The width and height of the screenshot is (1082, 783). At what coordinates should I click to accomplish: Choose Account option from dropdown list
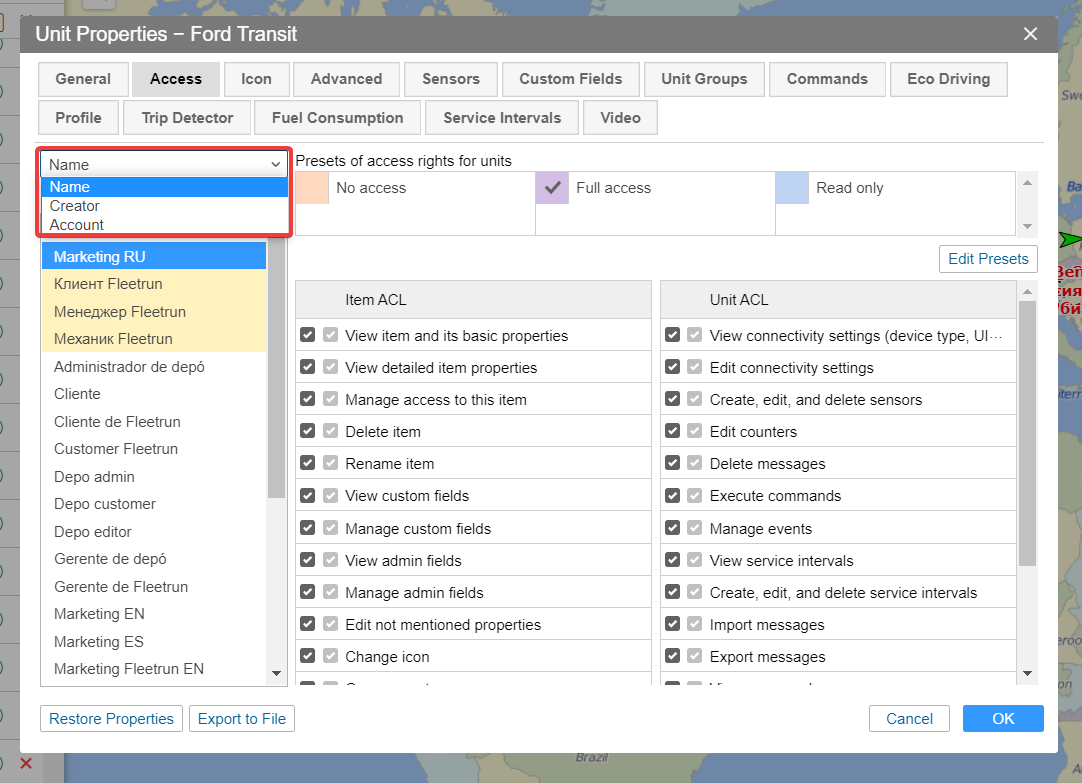pos(77,225)
